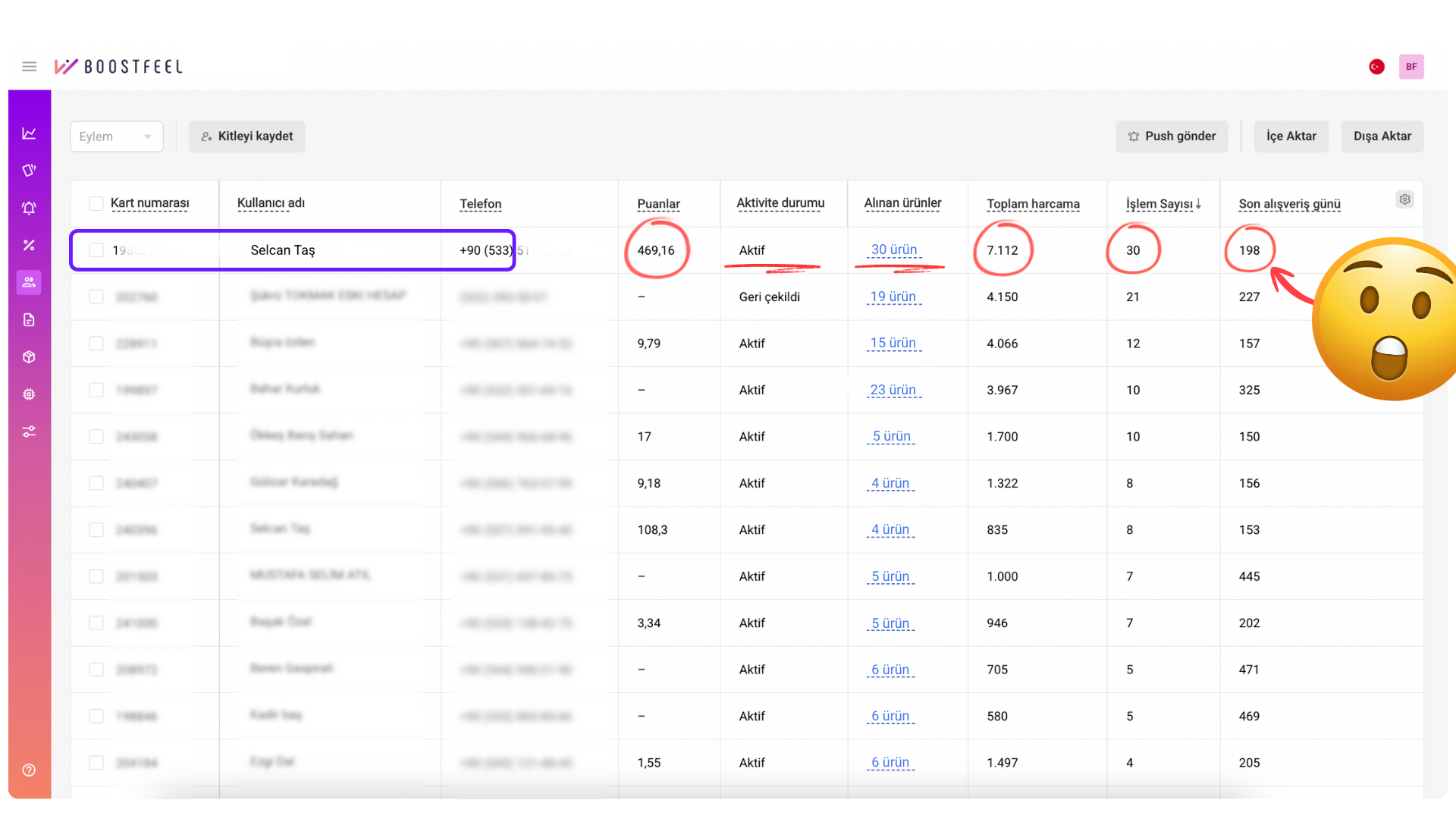
Task: Open table column settings gear
Action: [x=1404, y=199]
